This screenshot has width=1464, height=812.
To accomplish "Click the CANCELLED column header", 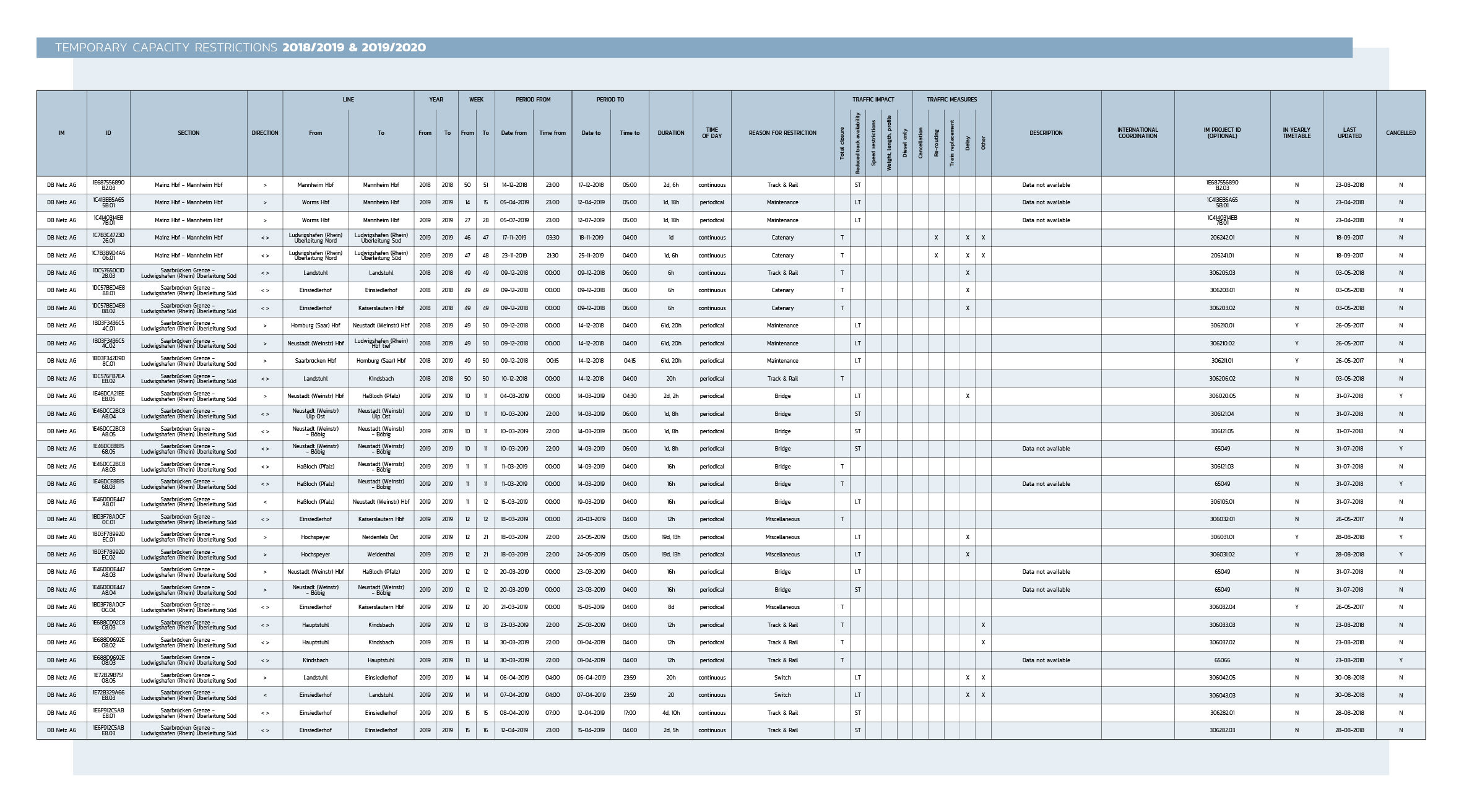I will coord(1400,133).
